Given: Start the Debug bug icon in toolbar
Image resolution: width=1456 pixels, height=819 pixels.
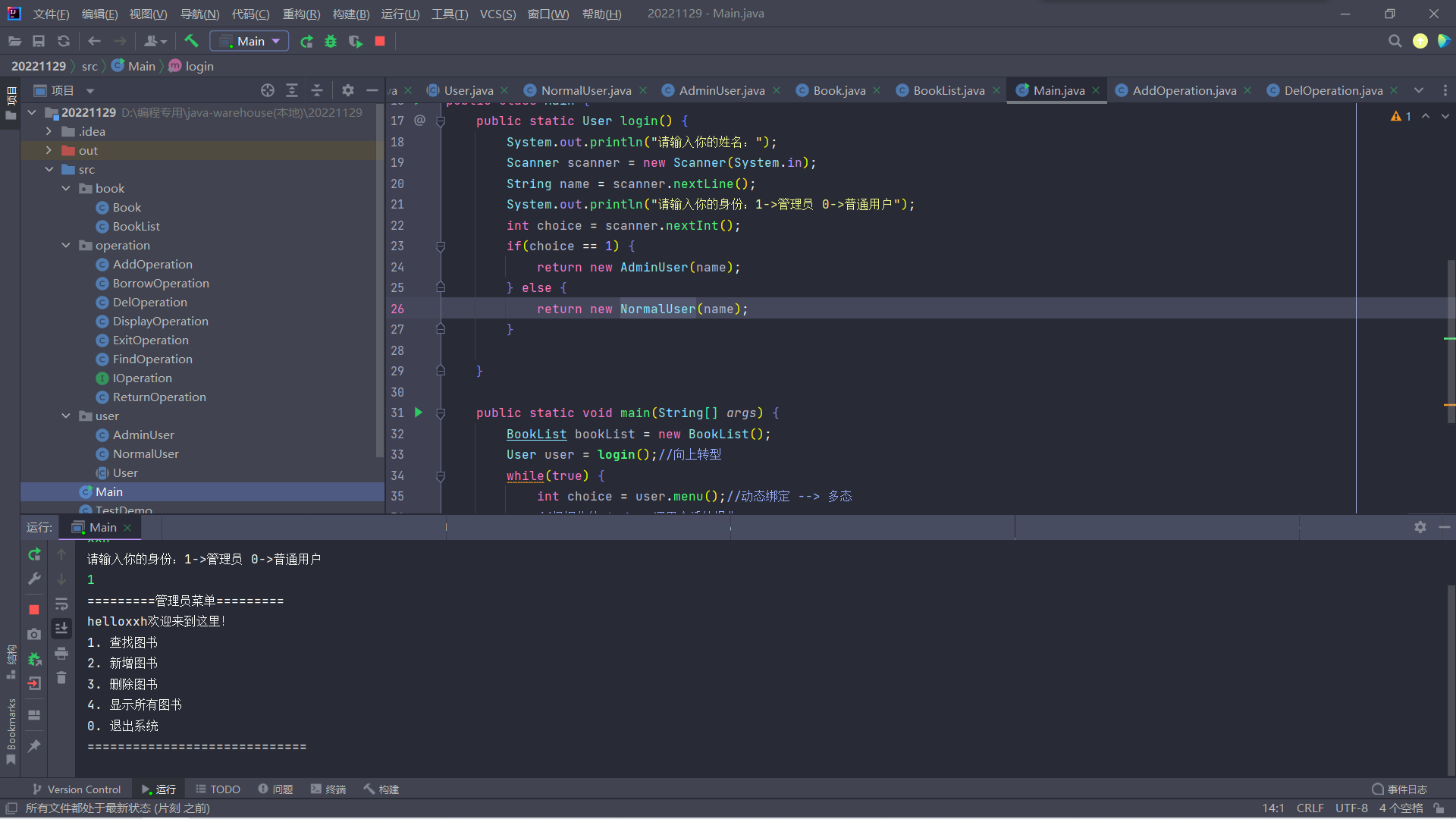Looking at the screenshot, I should [x=331, y=42].
